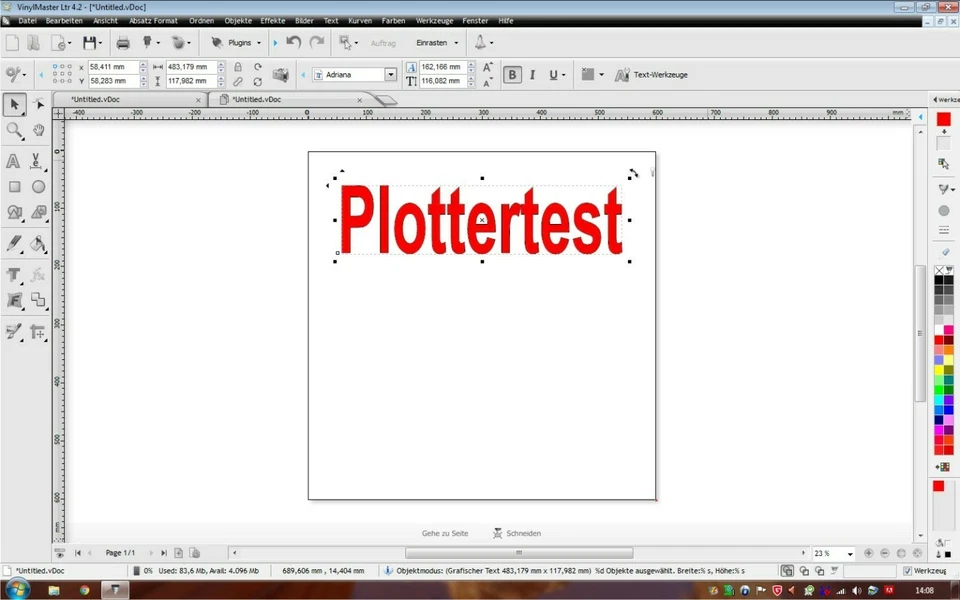Open VinylMaster from the Windows taskbar

(x=113, y=590)
